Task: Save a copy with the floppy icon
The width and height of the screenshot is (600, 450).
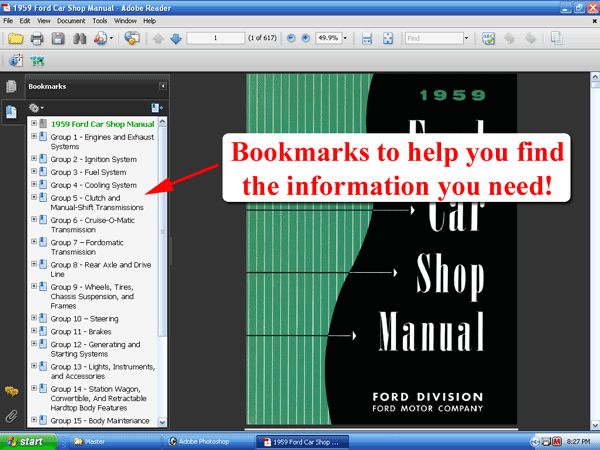Action: 58,38
